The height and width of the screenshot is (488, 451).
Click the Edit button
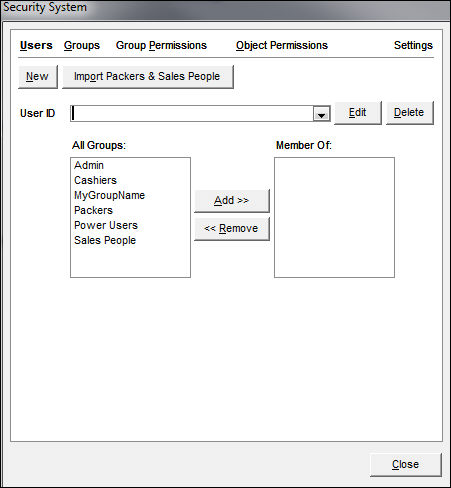tap(358, 113)
